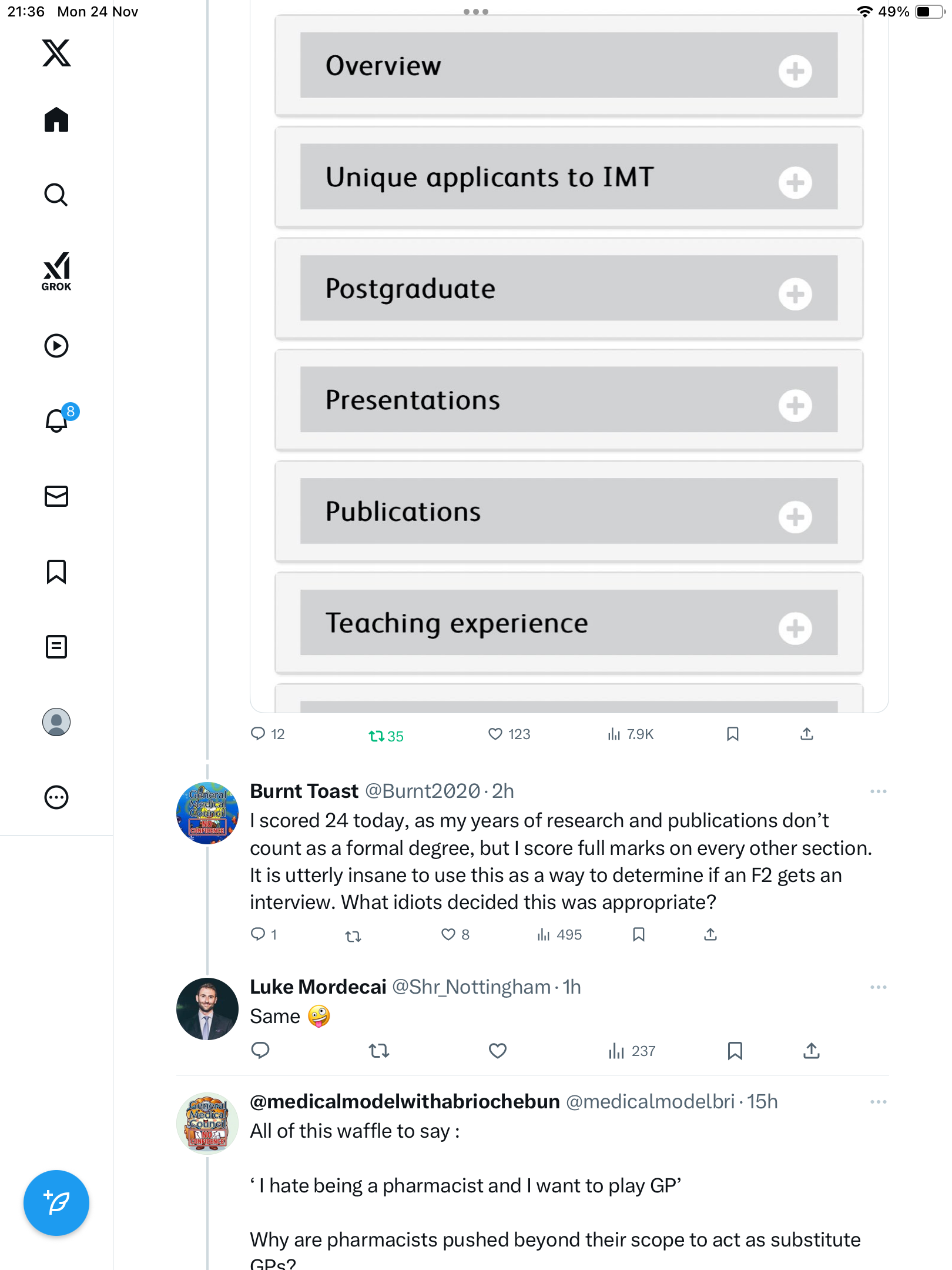952x1270 pixels.
Task: Open the video play icon in sidebar
Action: (x=56, y=346)
